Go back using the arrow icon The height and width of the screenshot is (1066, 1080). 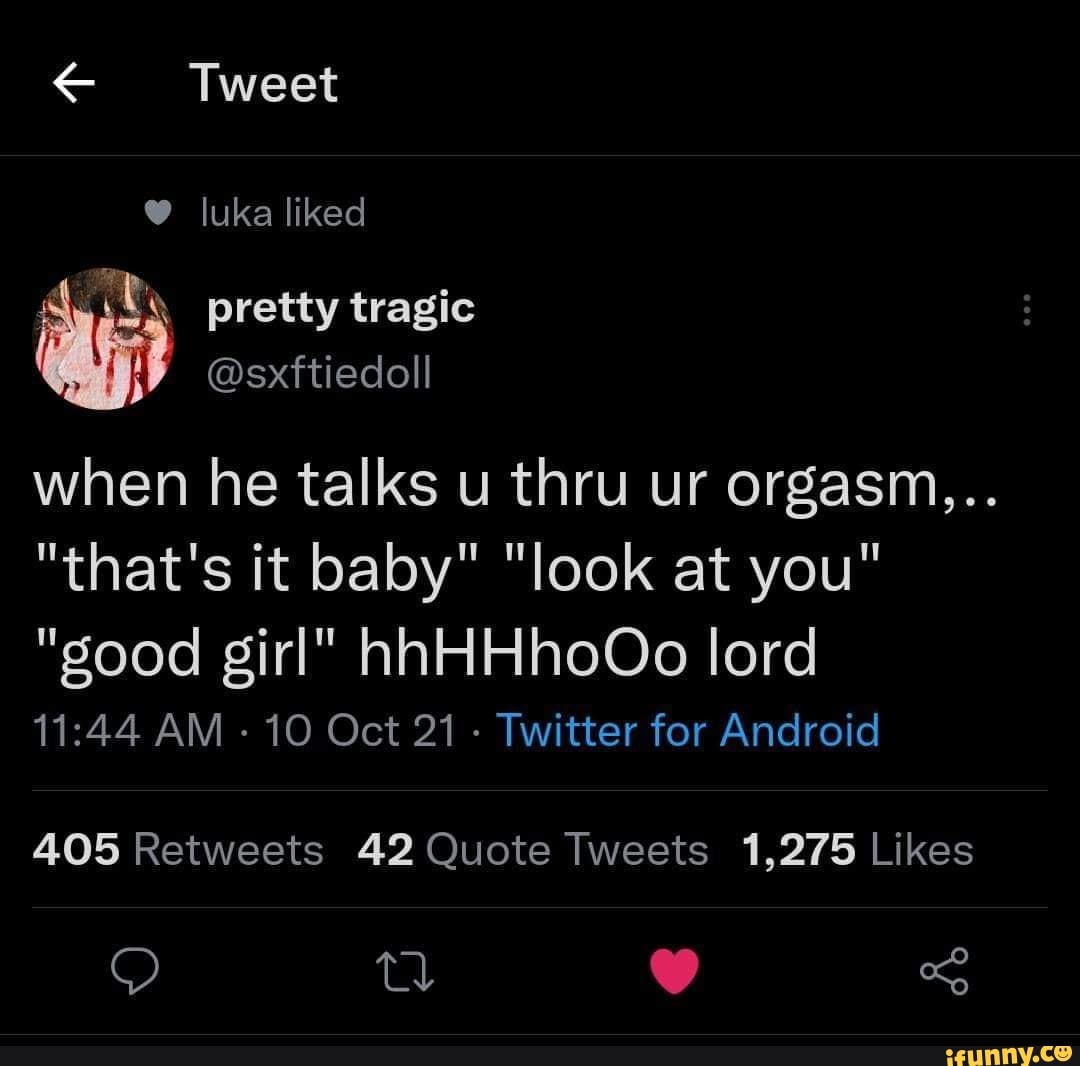(74, 83)
